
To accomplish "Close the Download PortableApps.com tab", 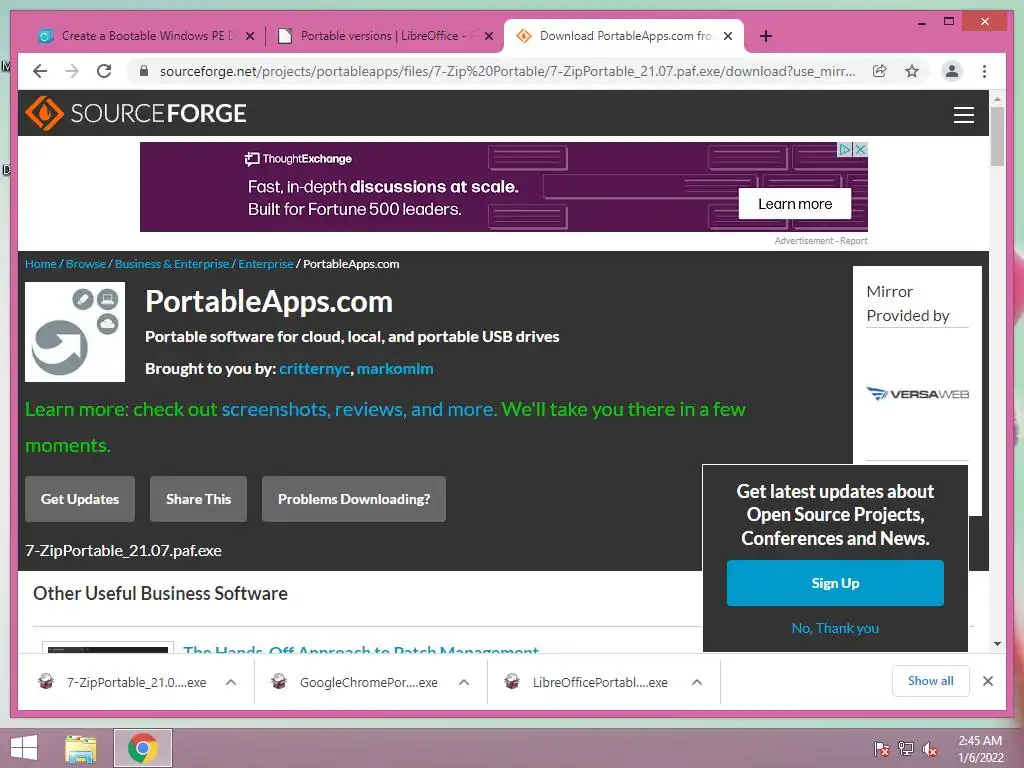I will click(x=728, y=36).
